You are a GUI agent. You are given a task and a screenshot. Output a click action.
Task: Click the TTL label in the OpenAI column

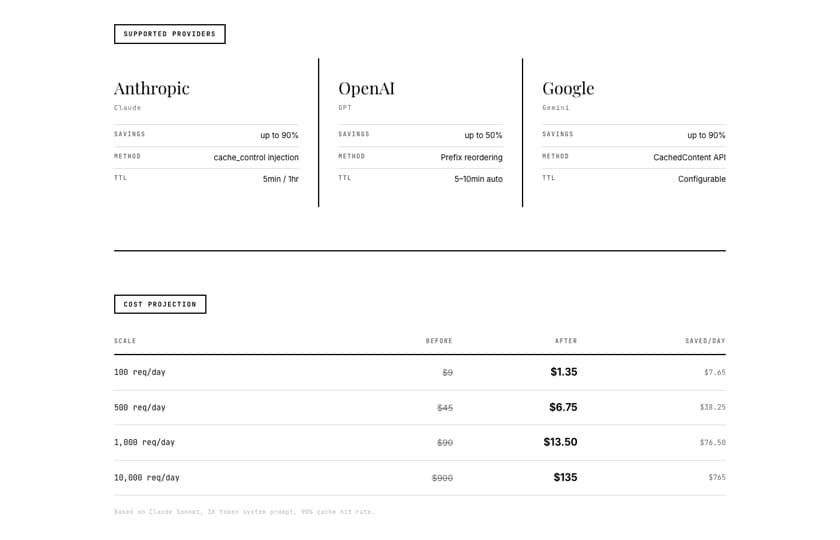click(x=344, y=178)
